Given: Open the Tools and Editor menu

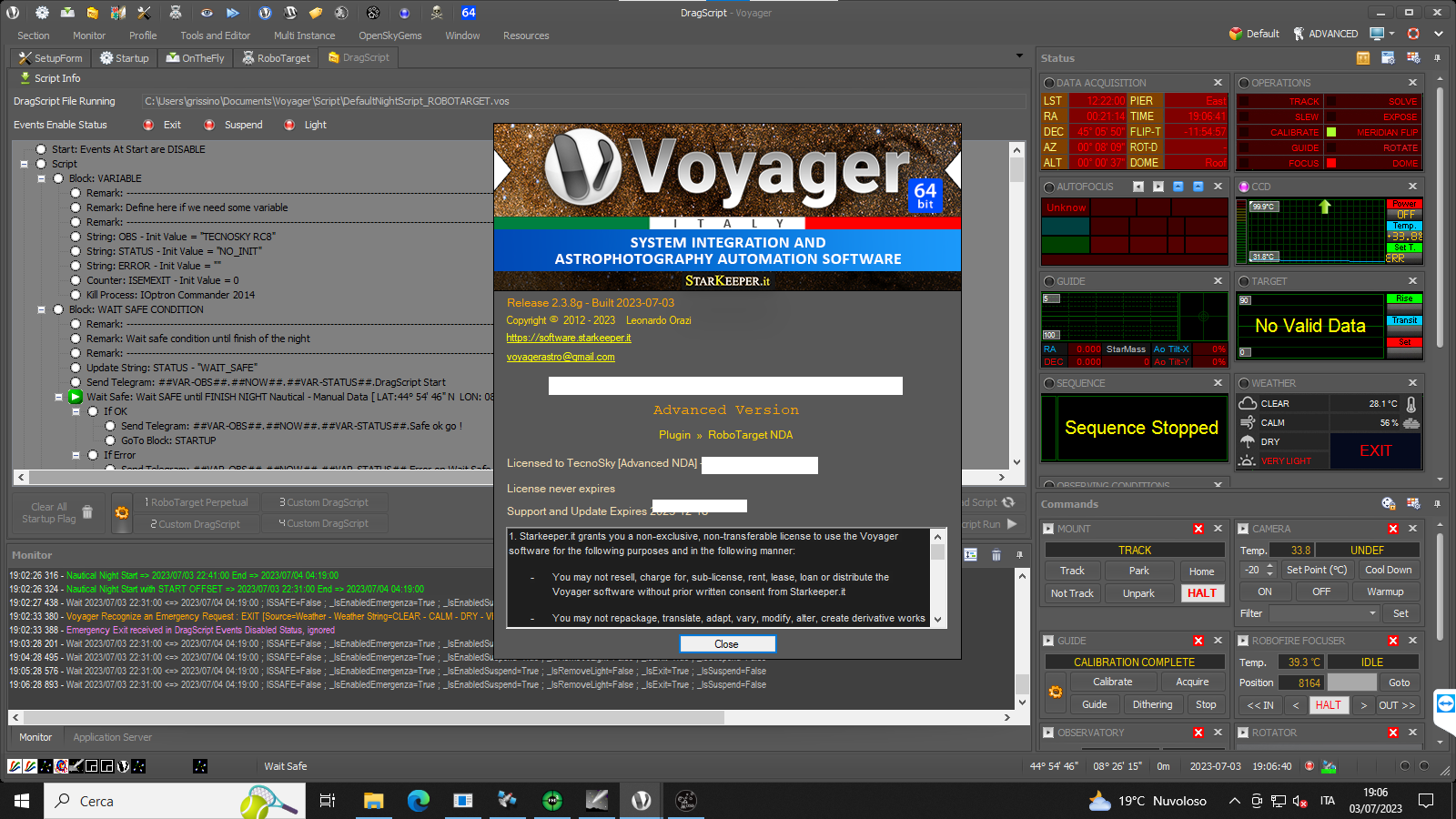Looking at the screenshot, I should click(215, 35).
